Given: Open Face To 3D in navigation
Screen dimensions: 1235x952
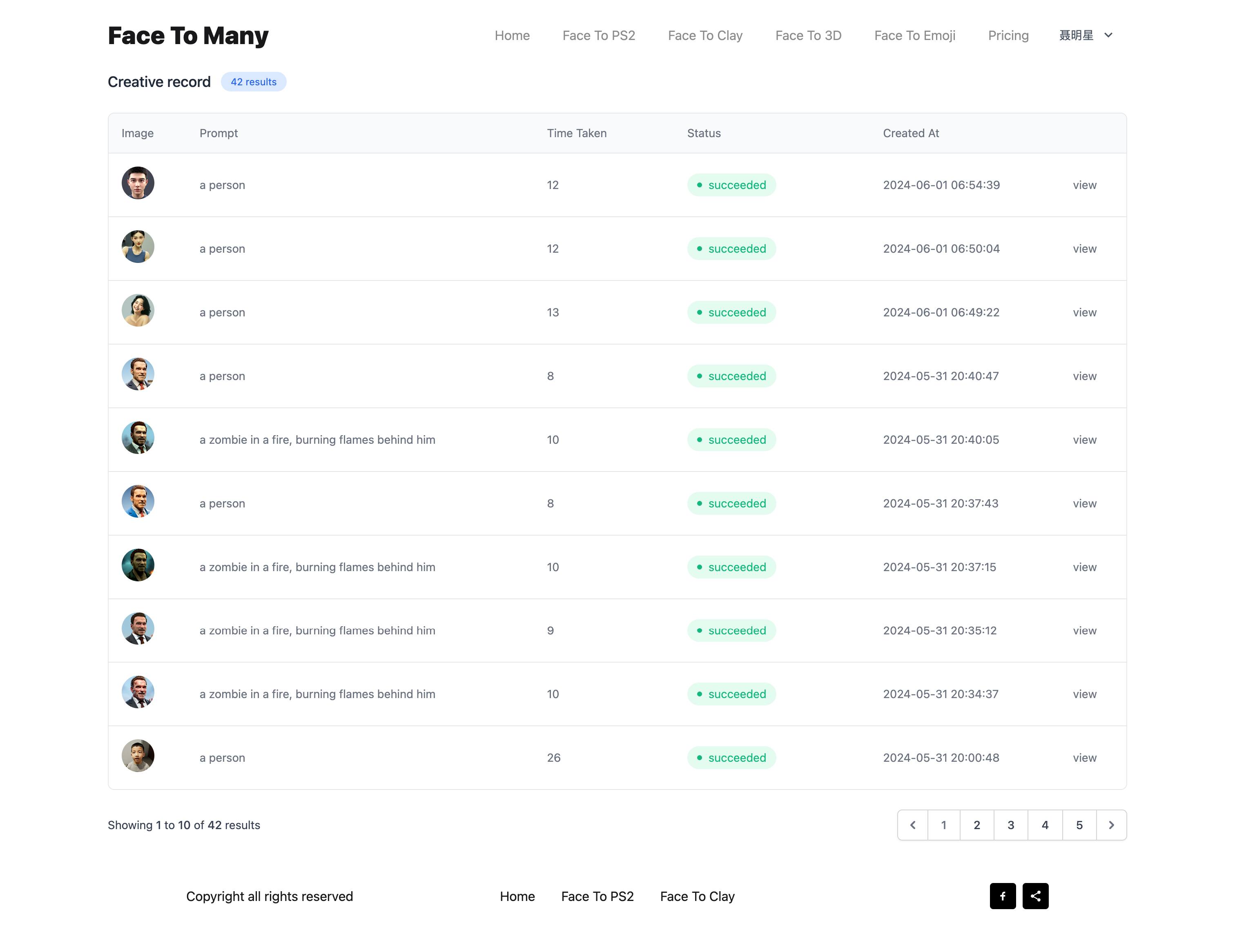Looking at the screenshot, I should 808,36.
